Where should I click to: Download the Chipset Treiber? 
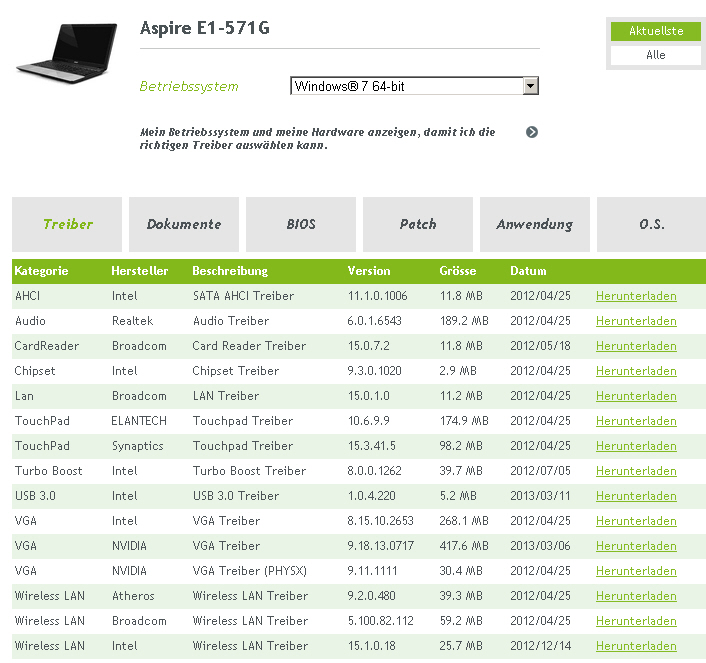(636, 371)
